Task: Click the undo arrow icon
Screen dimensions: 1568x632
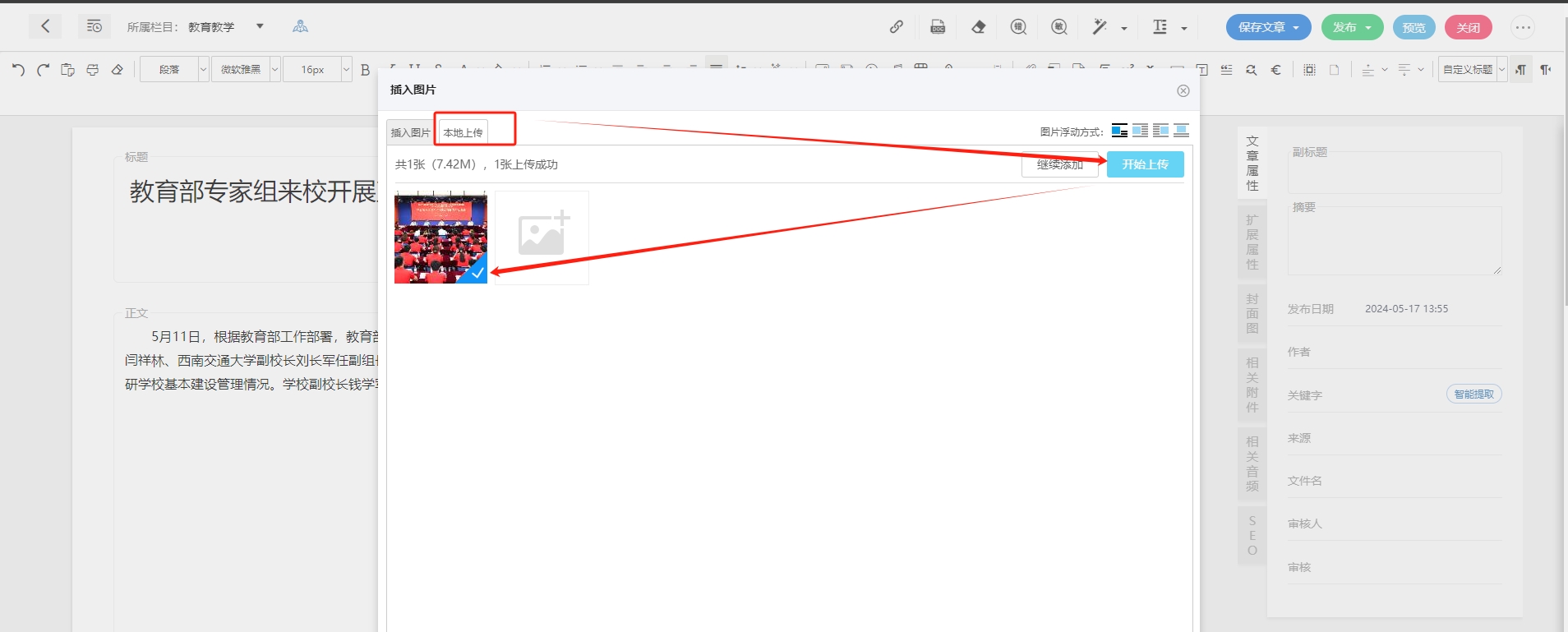Action: coord(18,70)
